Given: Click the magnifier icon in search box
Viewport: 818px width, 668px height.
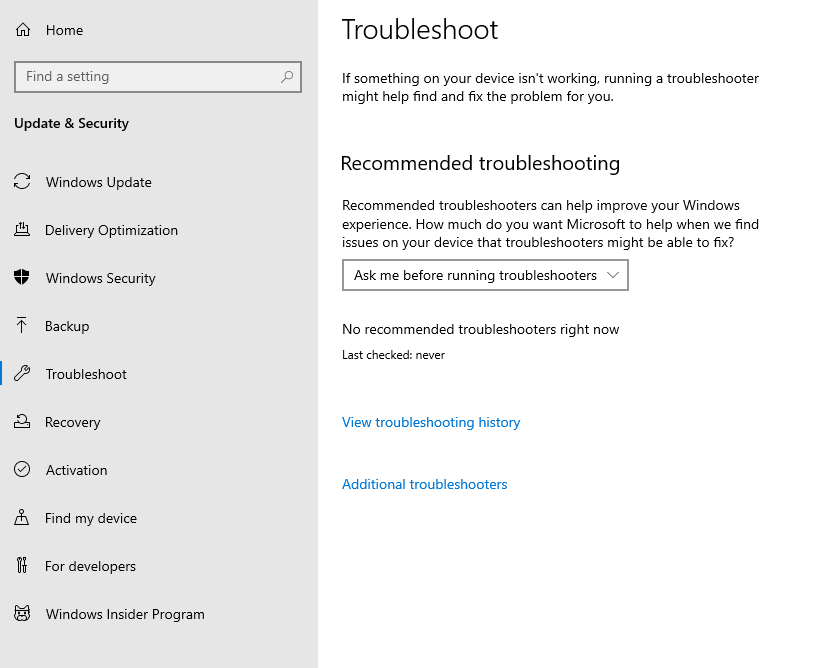Looking at the screenshot, I should 287,77.
